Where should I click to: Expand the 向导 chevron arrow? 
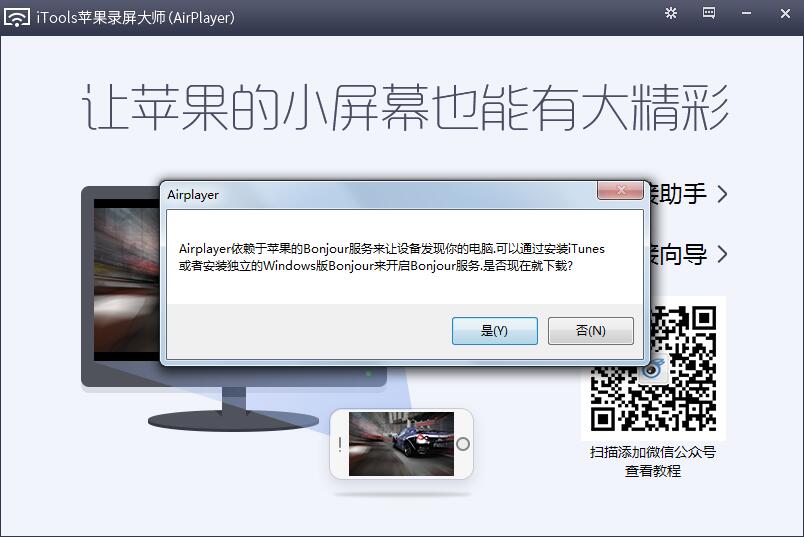(x=722, y=255)
